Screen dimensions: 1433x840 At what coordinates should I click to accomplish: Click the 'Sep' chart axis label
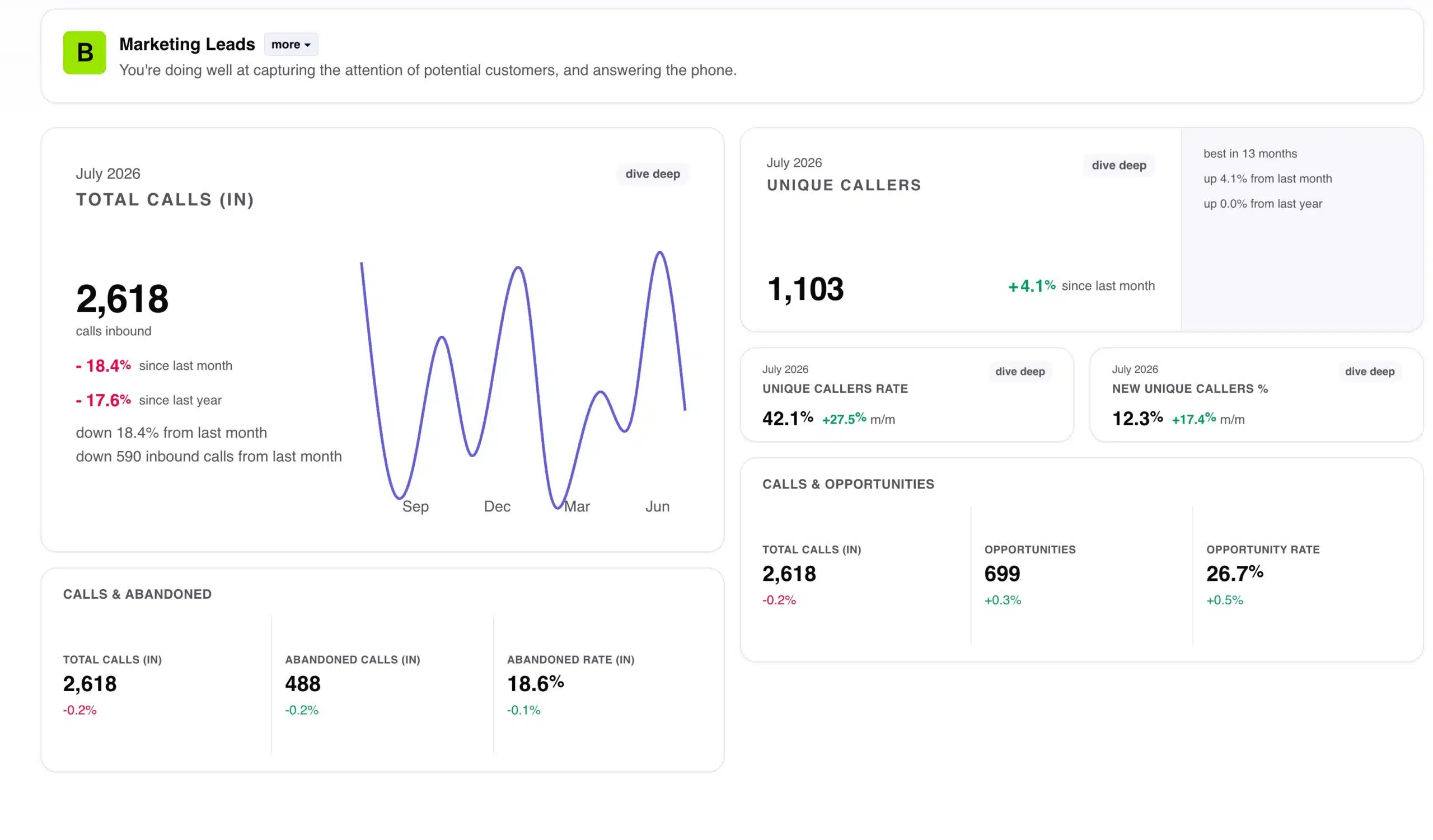415,506
